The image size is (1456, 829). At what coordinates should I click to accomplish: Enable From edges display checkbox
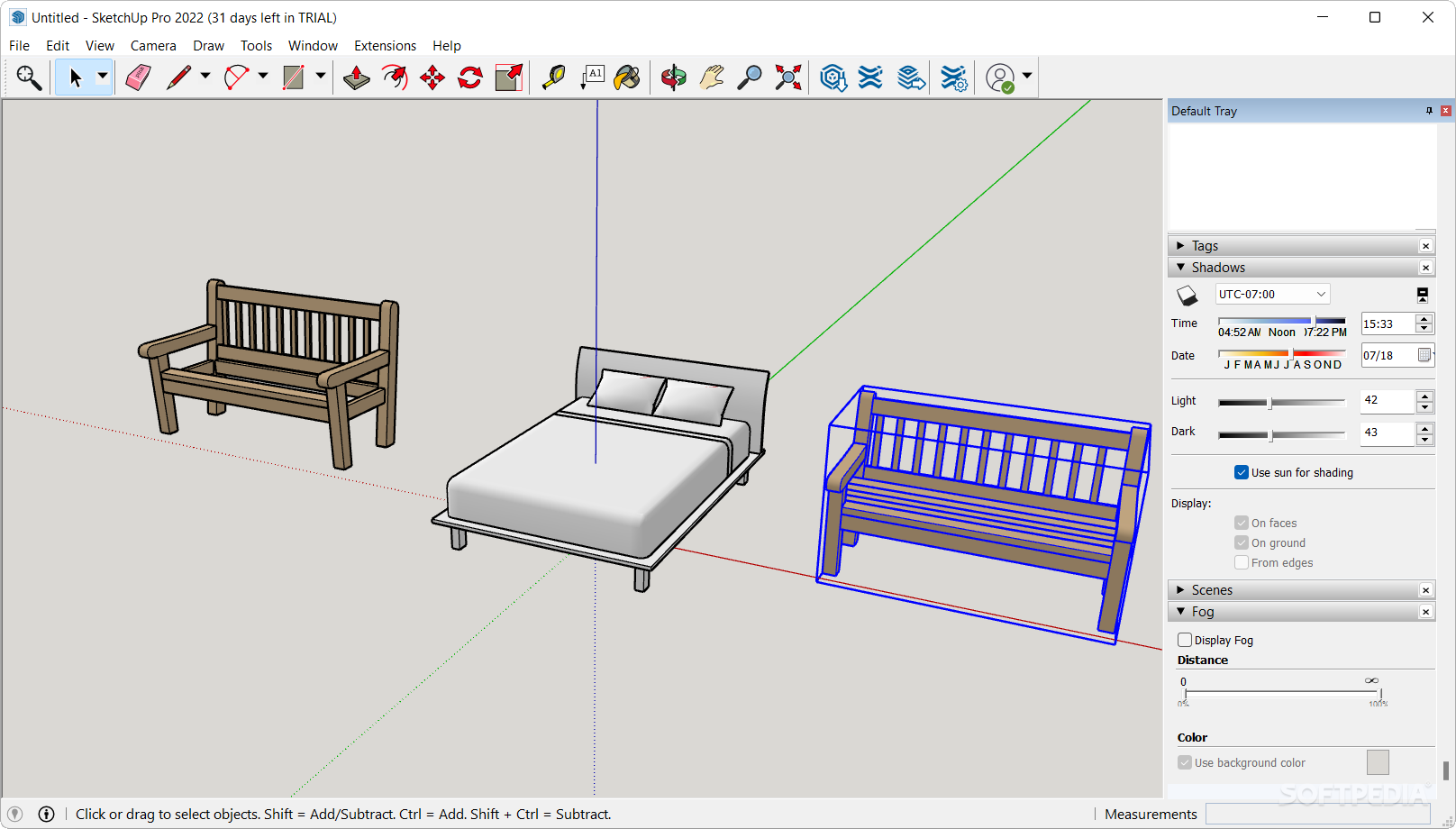coord(1242,562)
